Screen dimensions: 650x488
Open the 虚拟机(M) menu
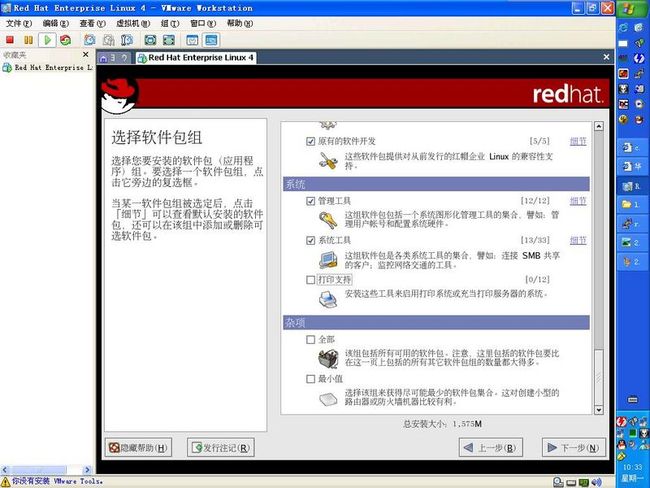[133, 24]
